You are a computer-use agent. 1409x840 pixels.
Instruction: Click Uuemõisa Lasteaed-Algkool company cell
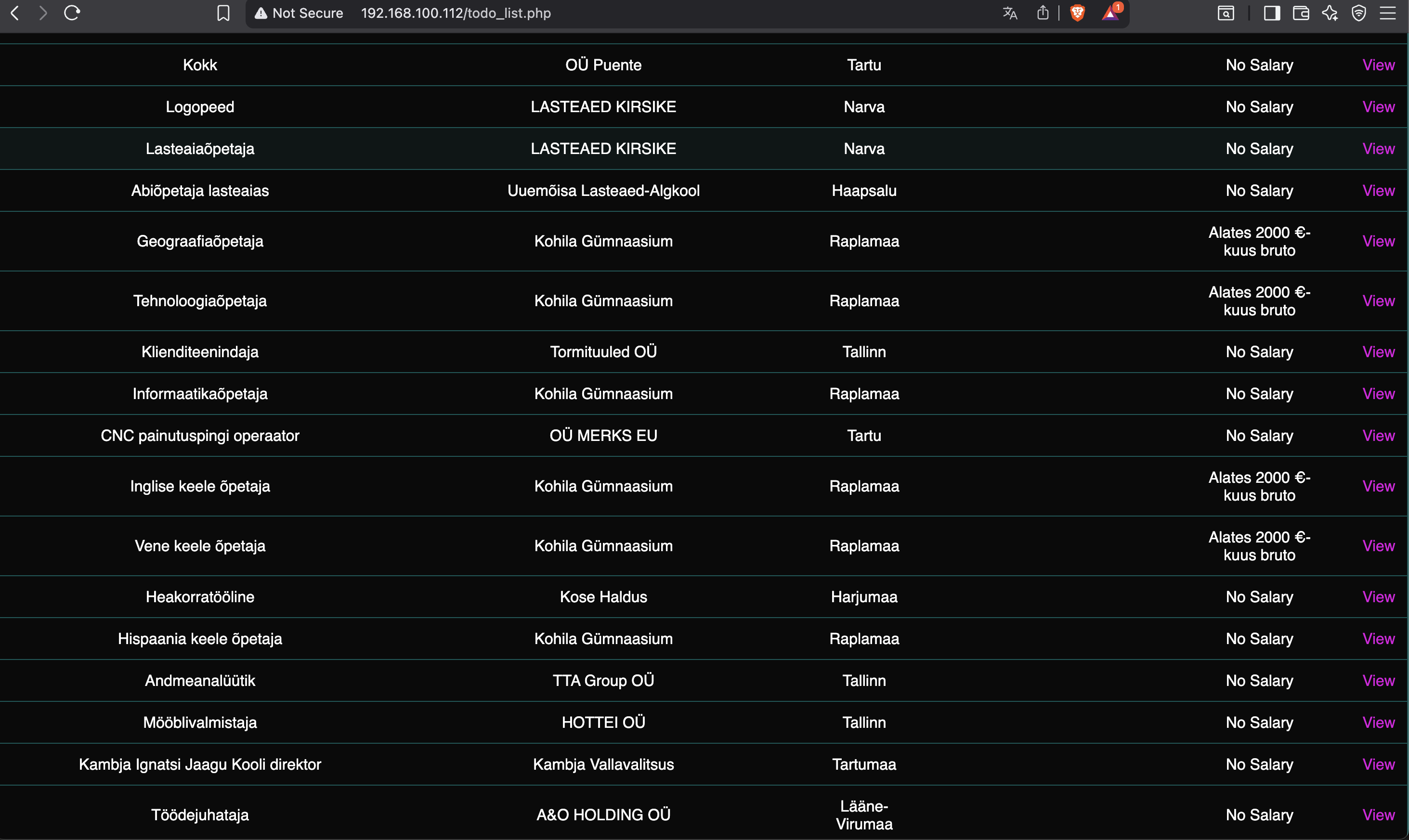pos(603,191)
